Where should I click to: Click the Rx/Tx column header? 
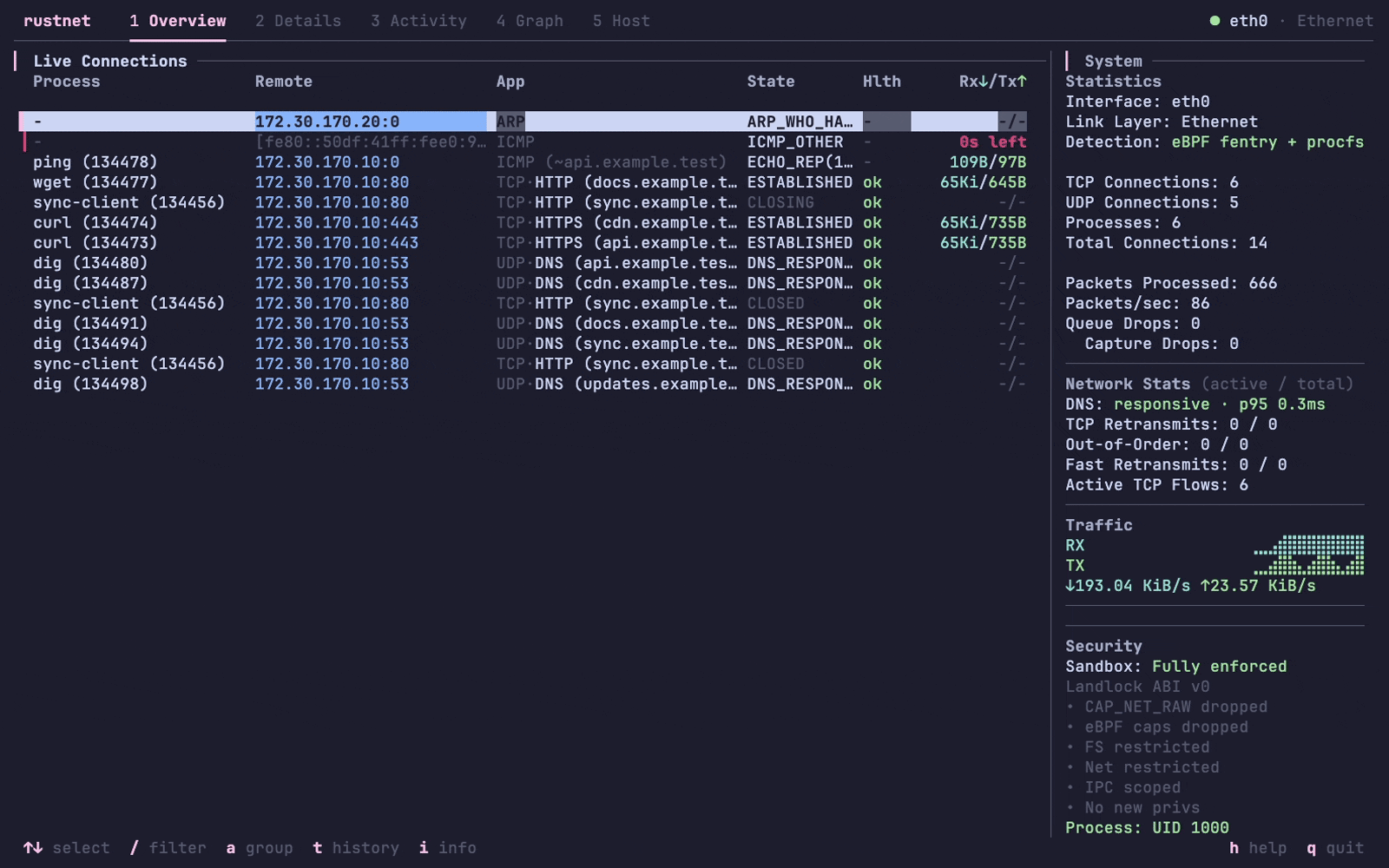pos(993,82)
